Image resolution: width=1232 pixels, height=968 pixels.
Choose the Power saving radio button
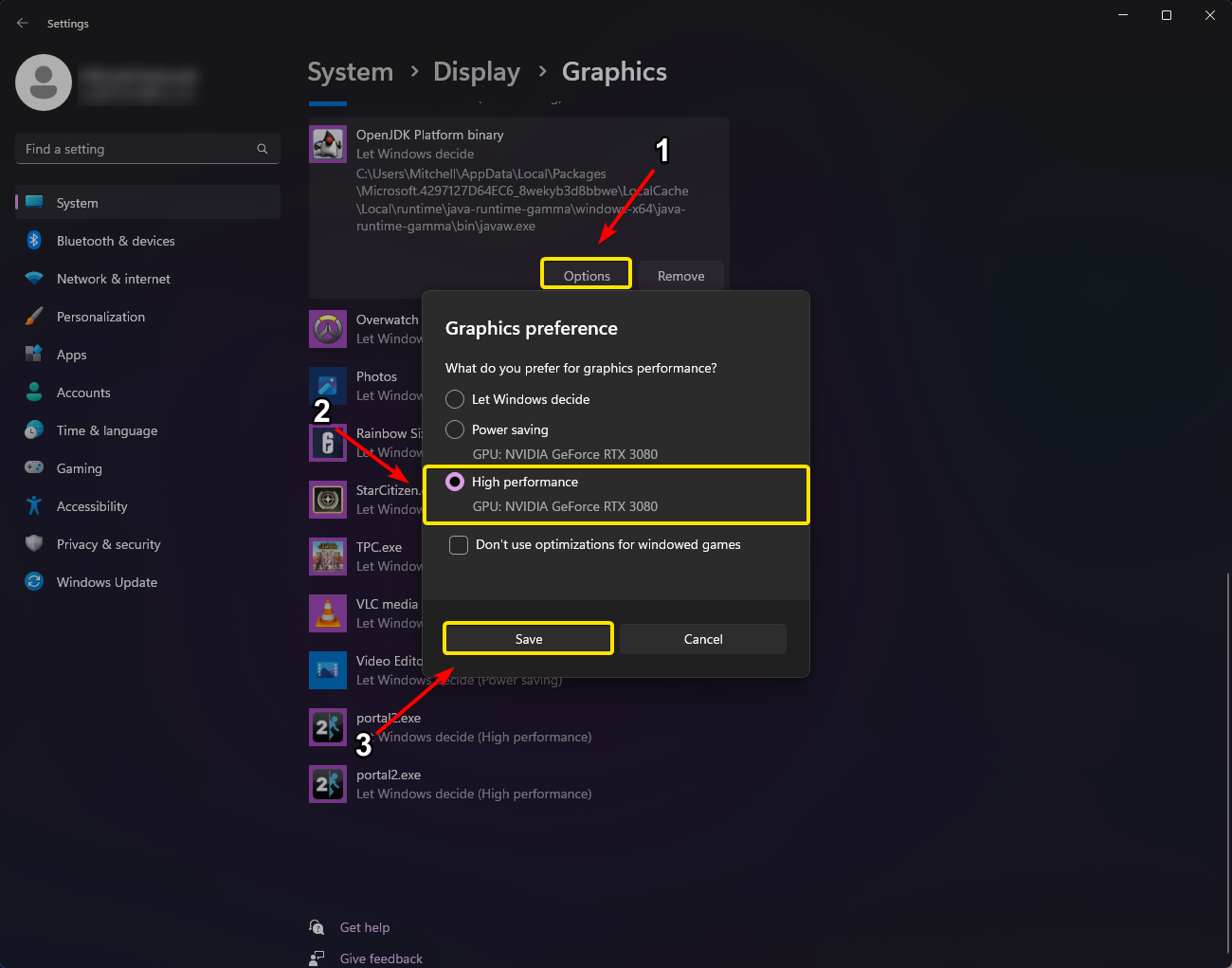click(455, 429)
